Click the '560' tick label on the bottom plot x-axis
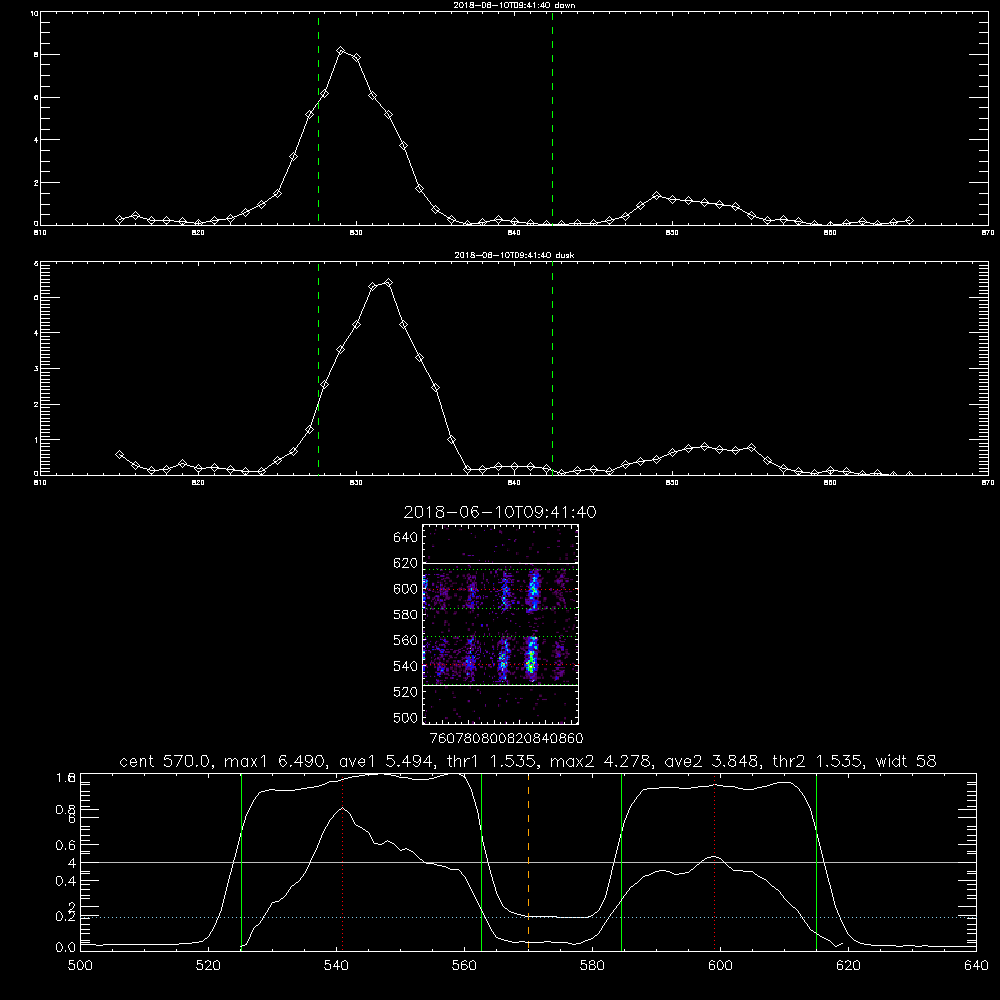This screenshot has height=1000, width=1000. [x=464, y=966]
